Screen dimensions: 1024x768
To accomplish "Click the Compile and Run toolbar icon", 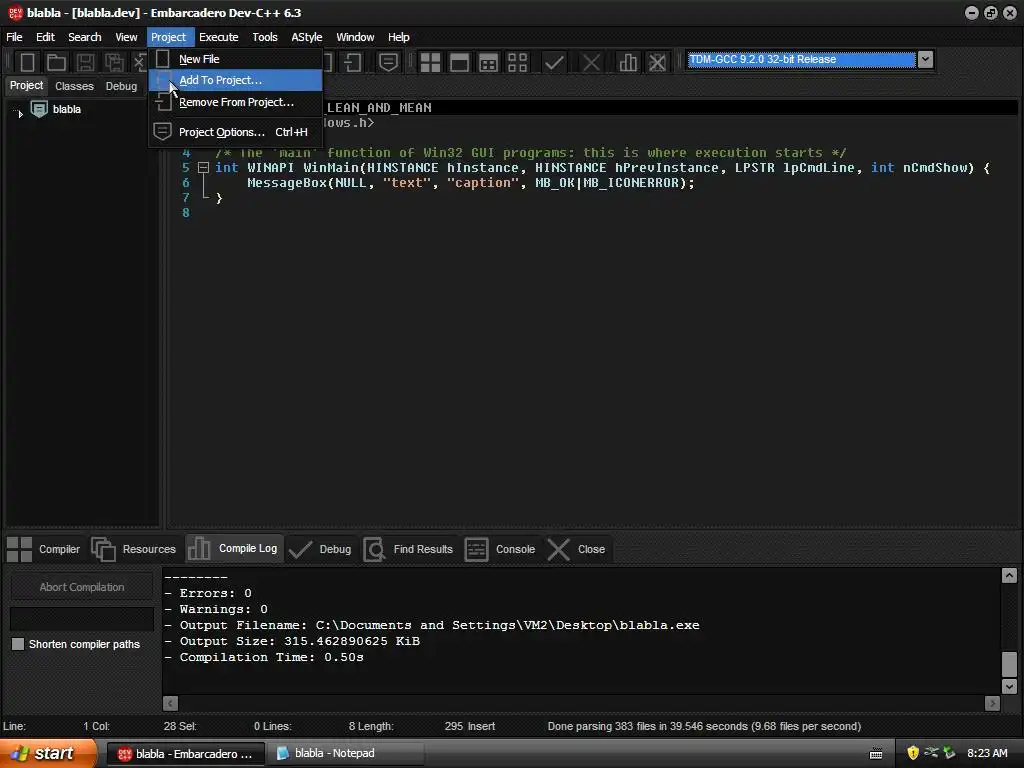I will tap(488, 63).
